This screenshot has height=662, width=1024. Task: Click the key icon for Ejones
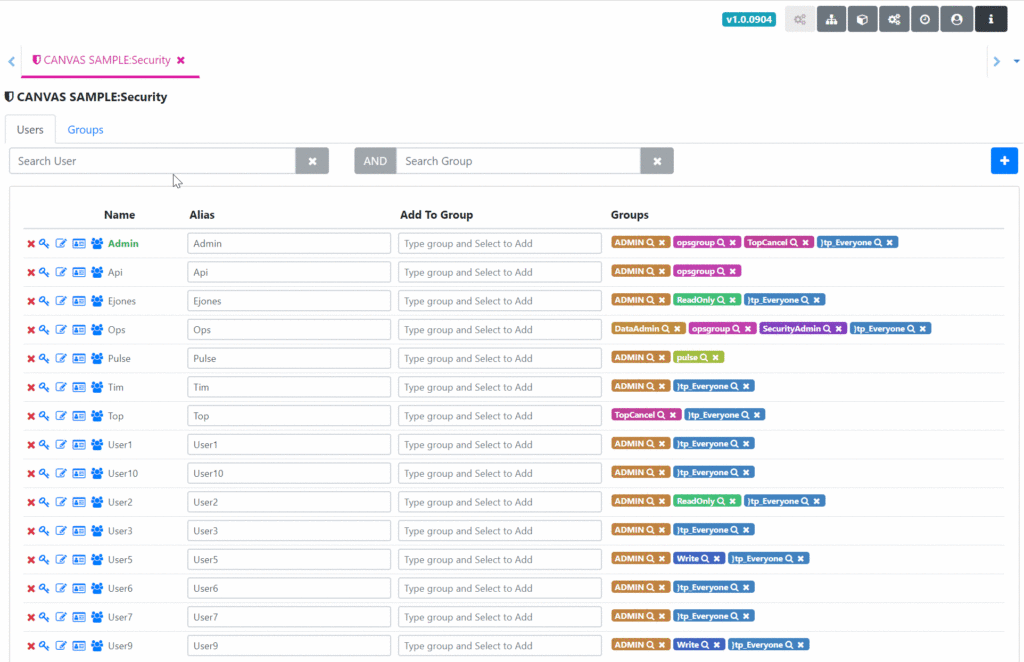click(x=44, y=301)
